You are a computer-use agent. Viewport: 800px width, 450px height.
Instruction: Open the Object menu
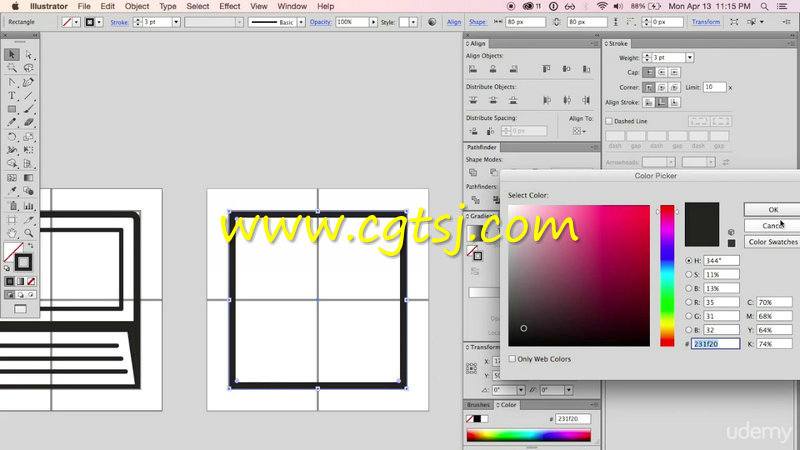[137, 6]
